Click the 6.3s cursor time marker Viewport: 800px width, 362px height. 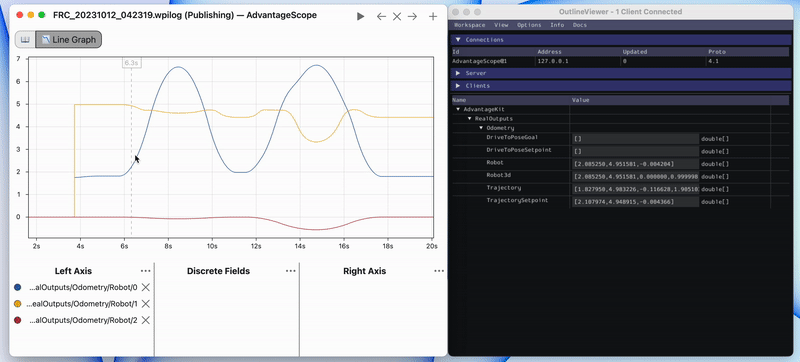point(131,63)
